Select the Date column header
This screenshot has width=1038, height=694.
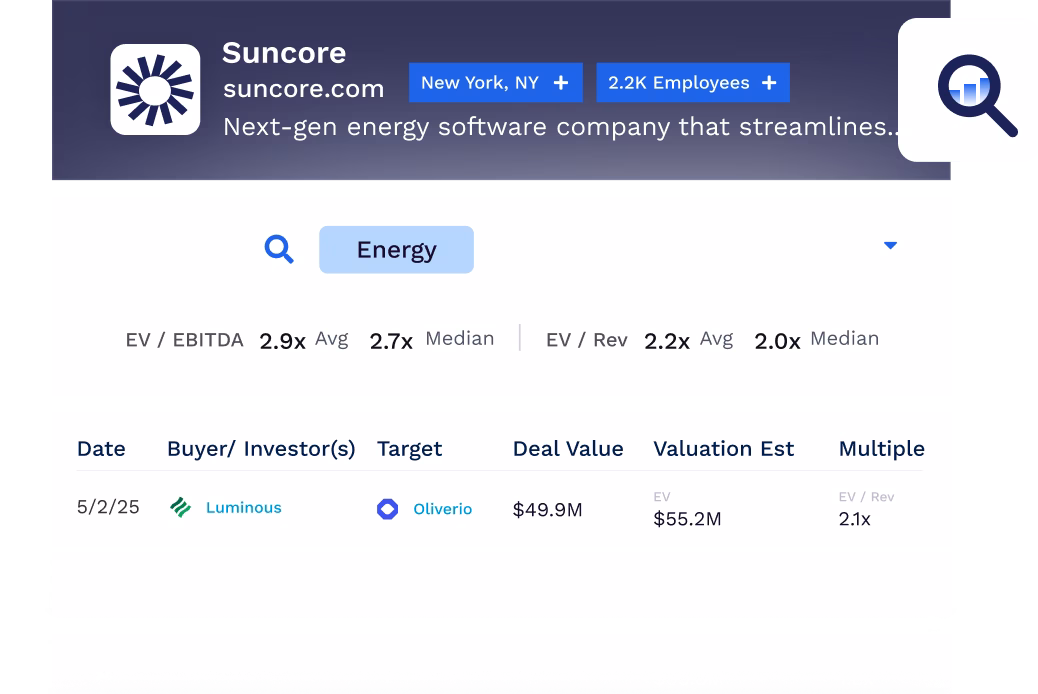click(101, 448)
